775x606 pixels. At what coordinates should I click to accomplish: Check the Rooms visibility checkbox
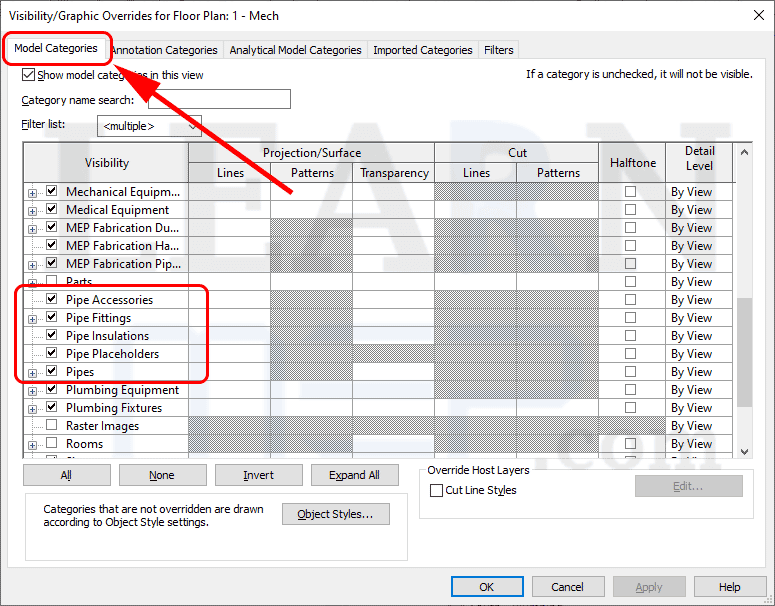(52, 444)
